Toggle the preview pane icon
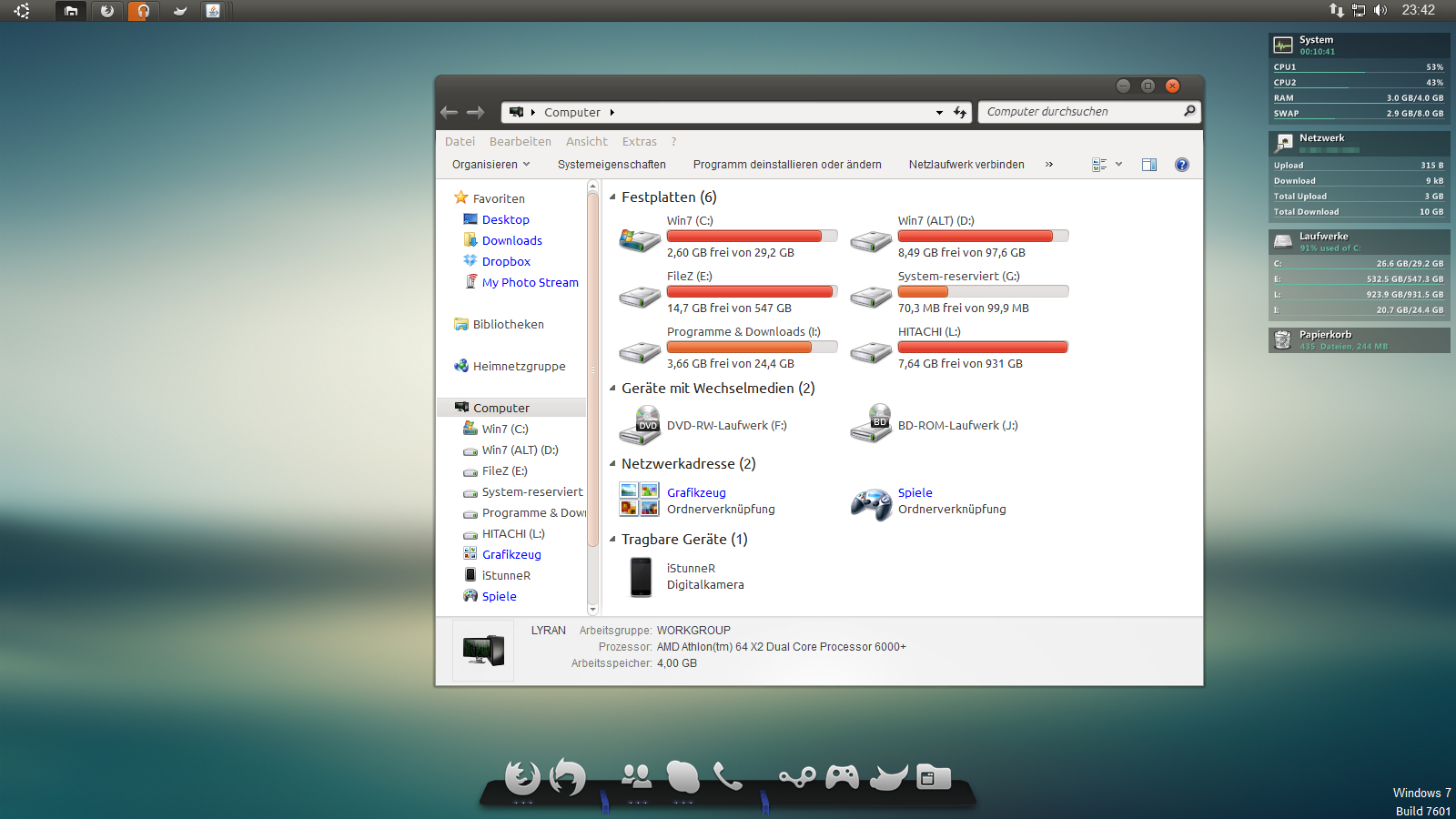The height and width of the screenshot is (819, 1456). click(x=1149, y=165)
